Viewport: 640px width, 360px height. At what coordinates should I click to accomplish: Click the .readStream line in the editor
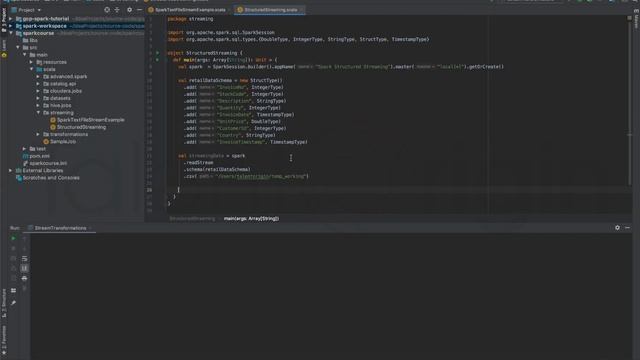(x=199, y=162)
